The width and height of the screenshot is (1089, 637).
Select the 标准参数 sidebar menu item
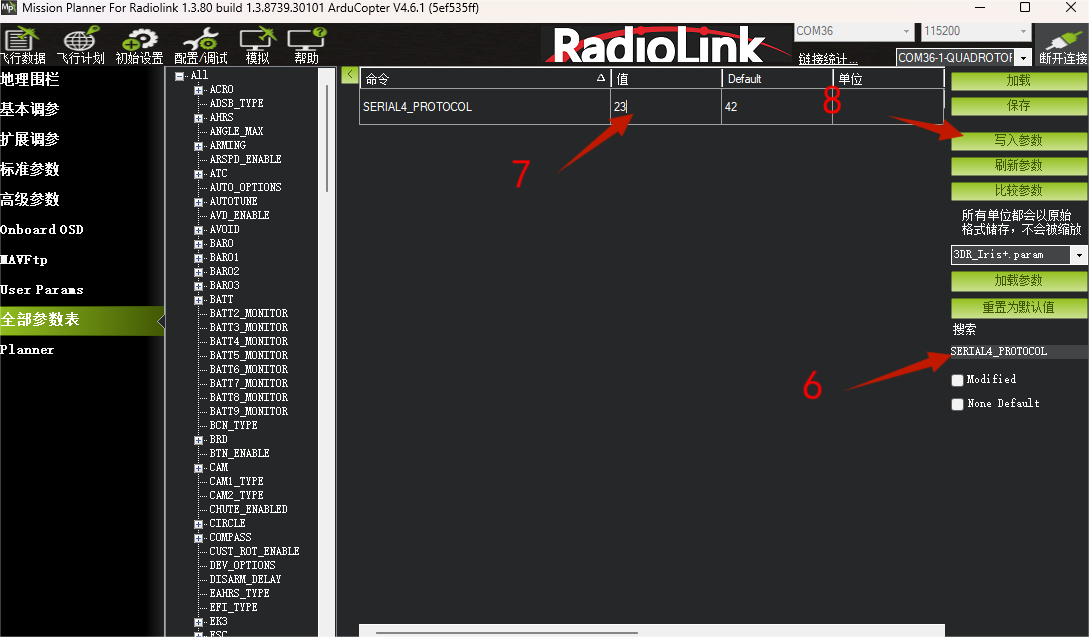pos(30,169)
